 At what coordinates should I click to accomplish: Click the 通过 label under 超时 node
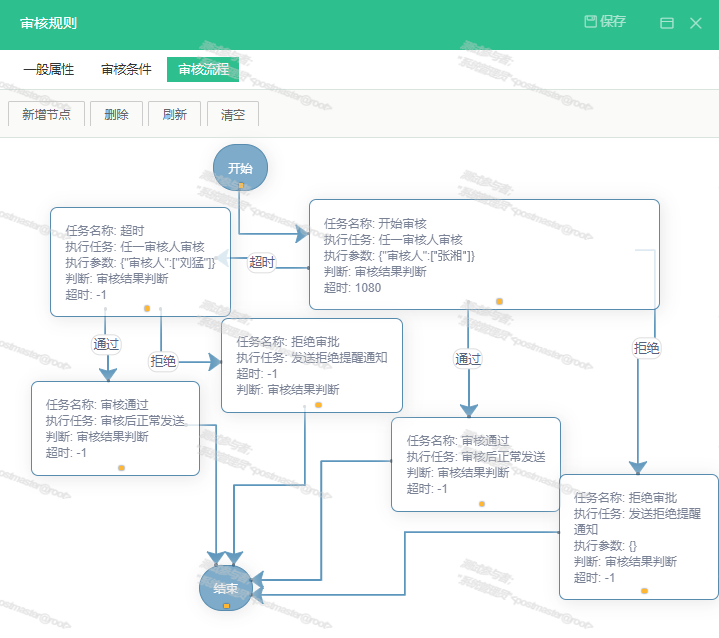coord(106,343)
